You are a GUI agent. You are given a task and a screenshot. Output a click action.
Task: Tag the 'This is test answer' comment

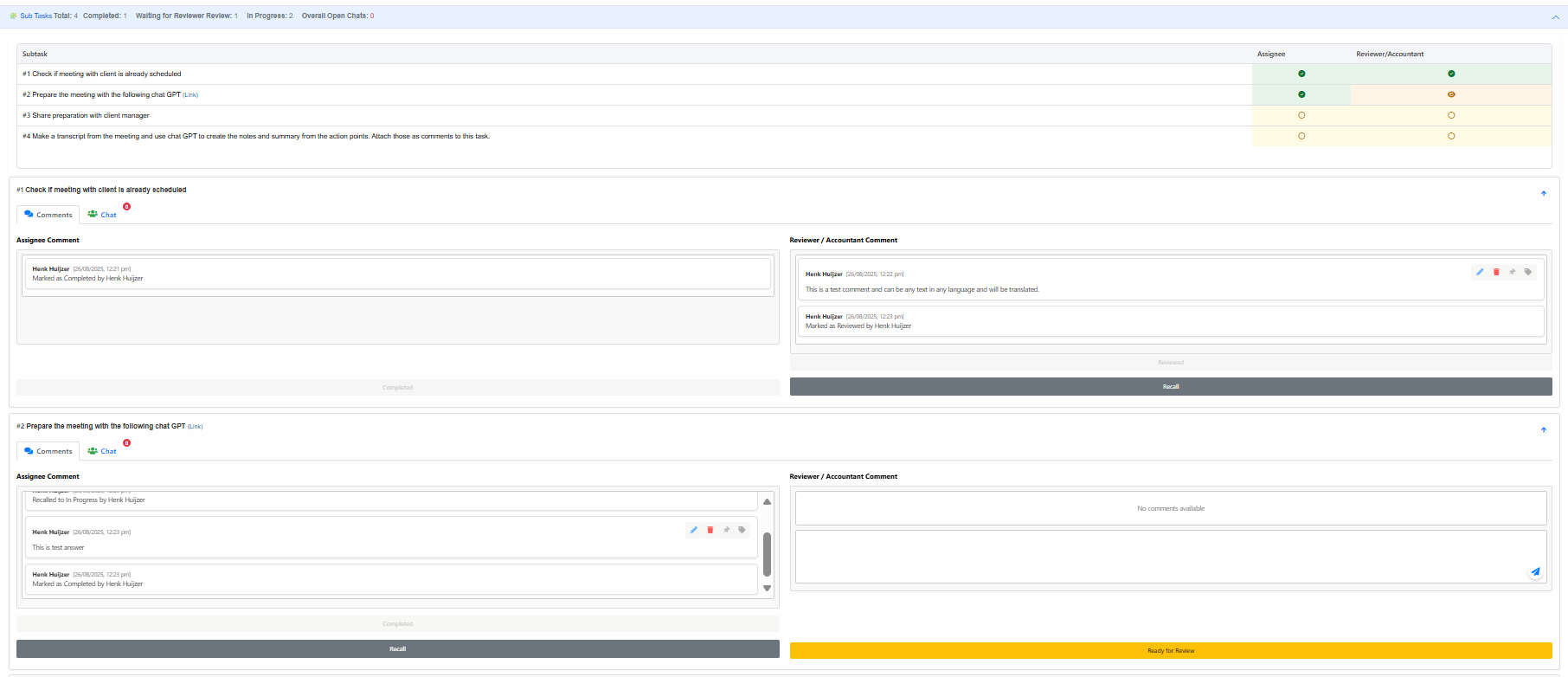(742, 530)
